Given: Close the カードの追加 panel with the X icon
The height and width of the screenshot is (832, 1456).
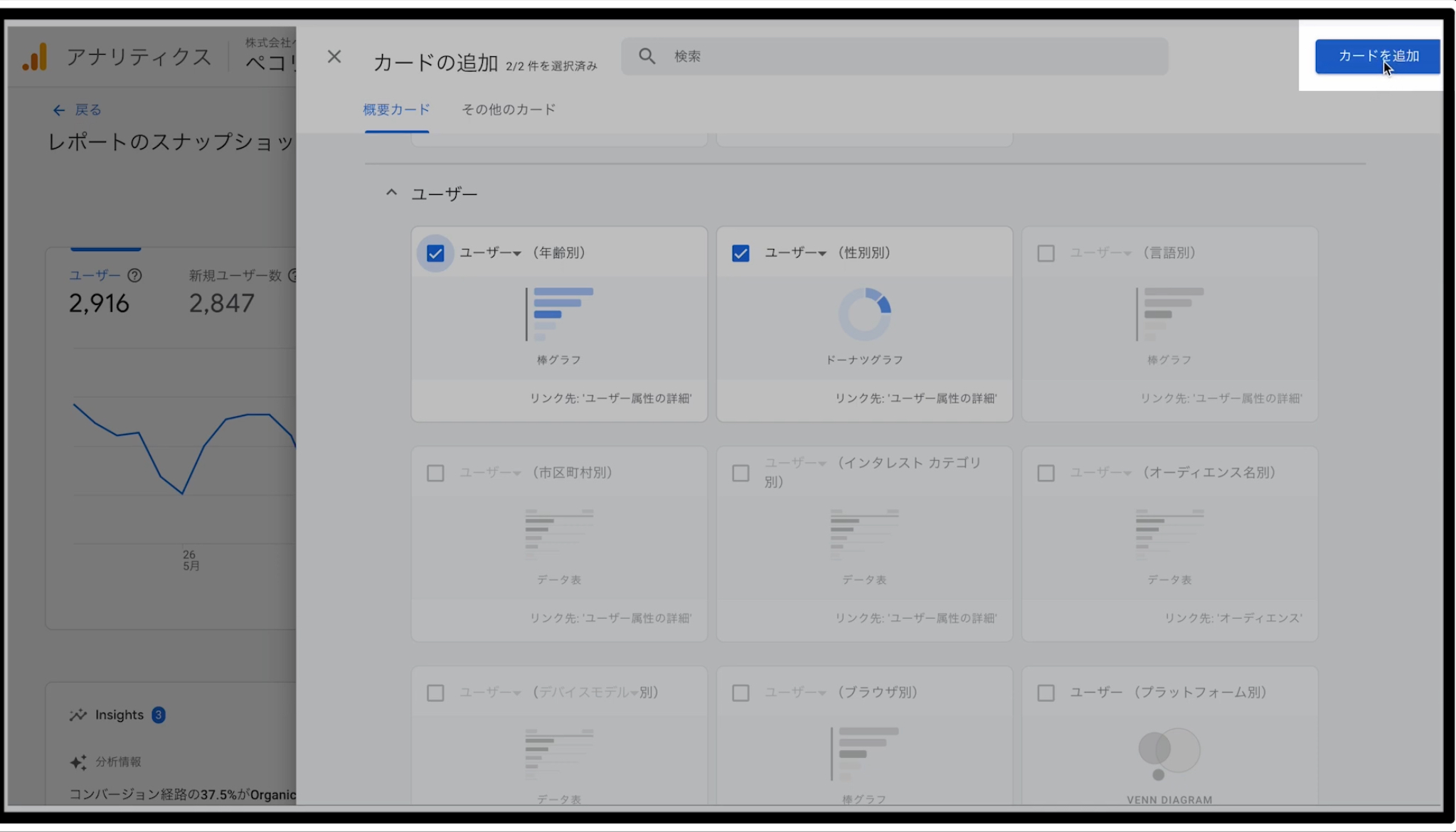Looking at the screenshot, I should (x=334, y=56).
